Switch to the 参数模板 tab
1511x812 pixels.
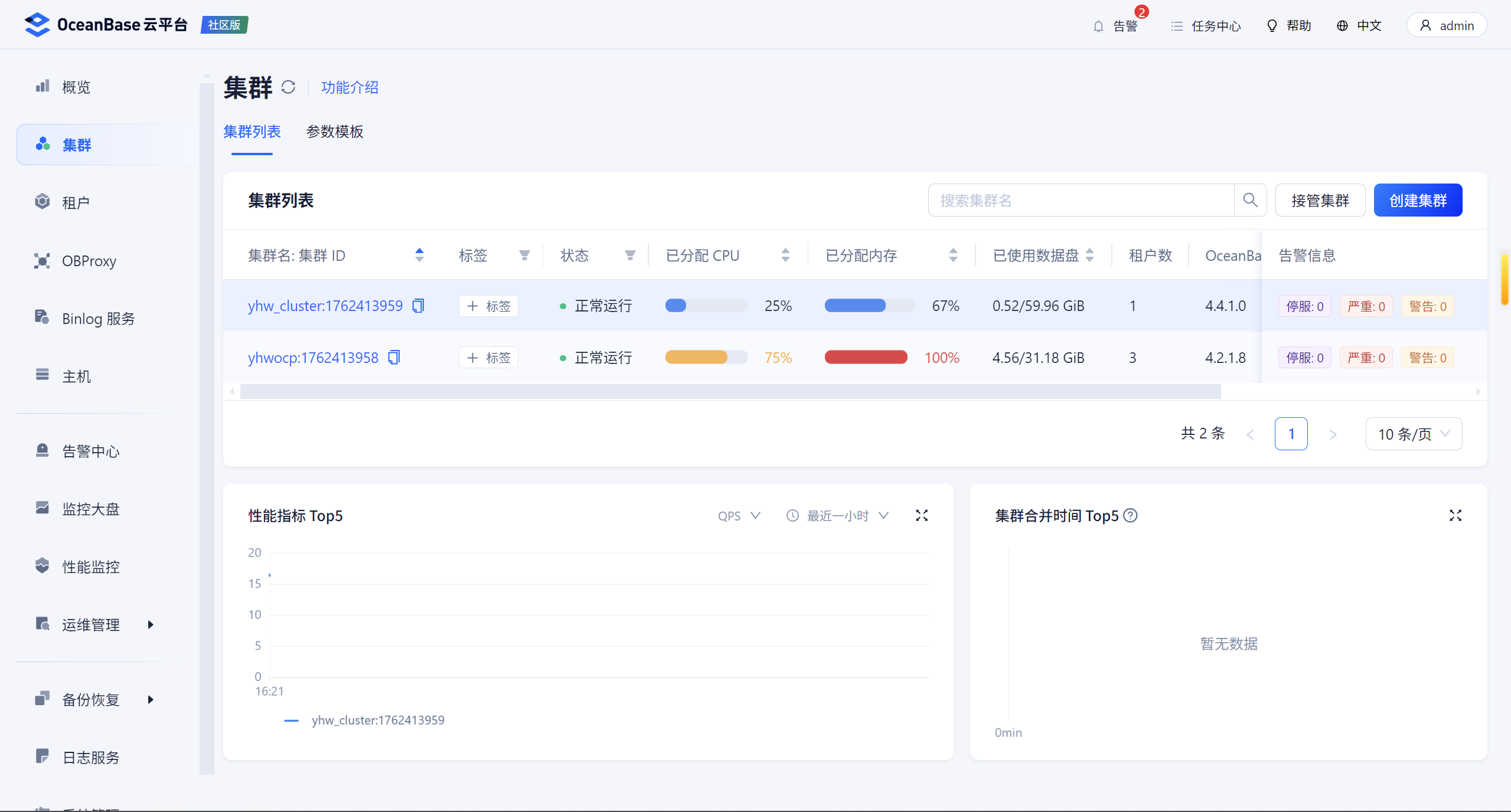coord(334,132)
